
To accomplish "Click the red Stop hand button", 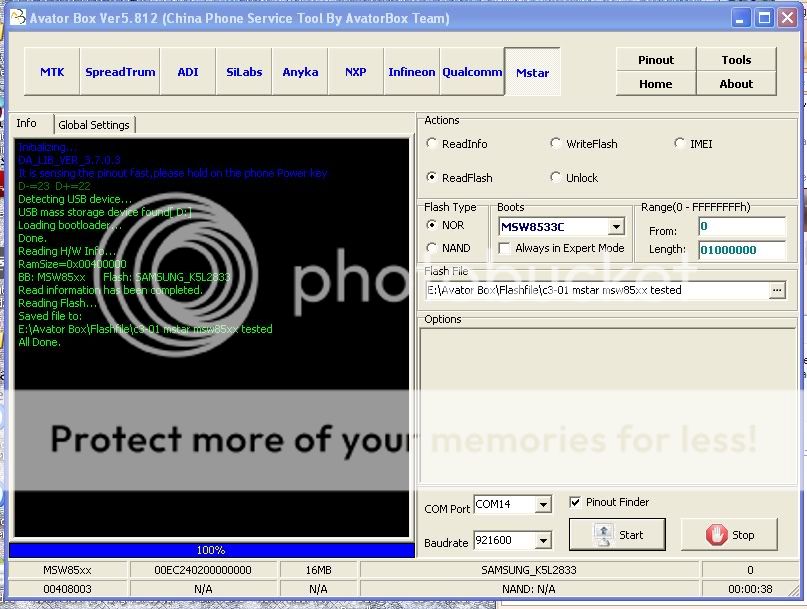I will click(x=729, y=534).
